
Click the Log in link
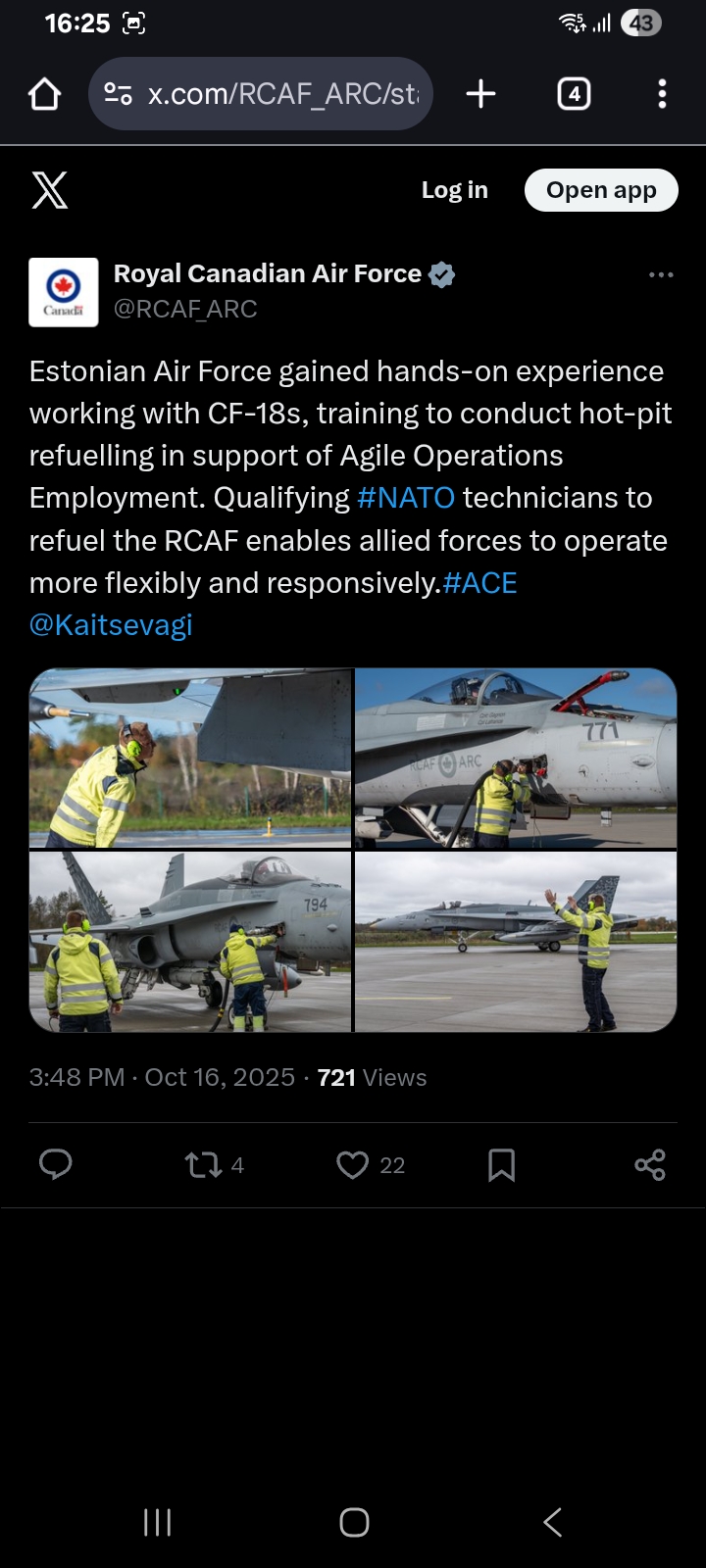tap(454, 190)
